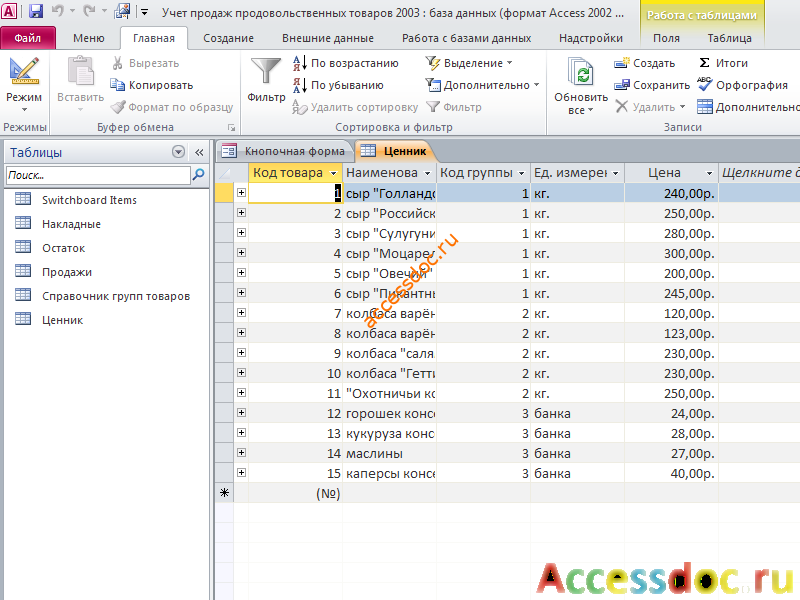Sort descending with По убыванию

click(x=338, y=85)
